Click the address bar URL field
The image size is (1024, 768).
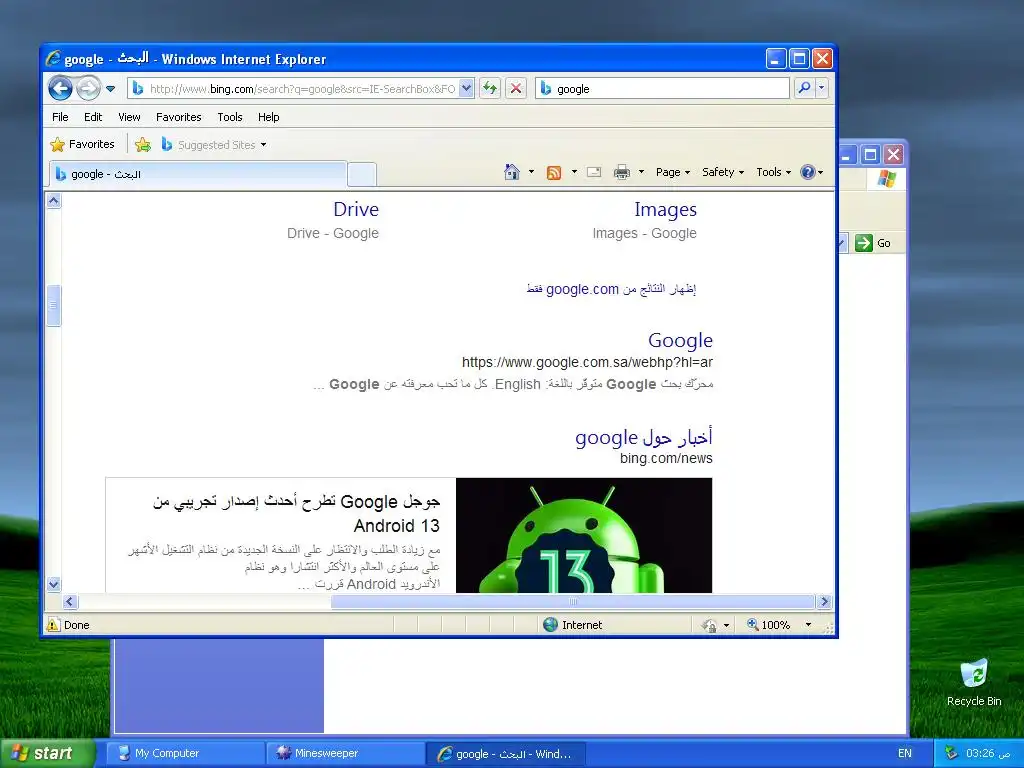point(302,88)
